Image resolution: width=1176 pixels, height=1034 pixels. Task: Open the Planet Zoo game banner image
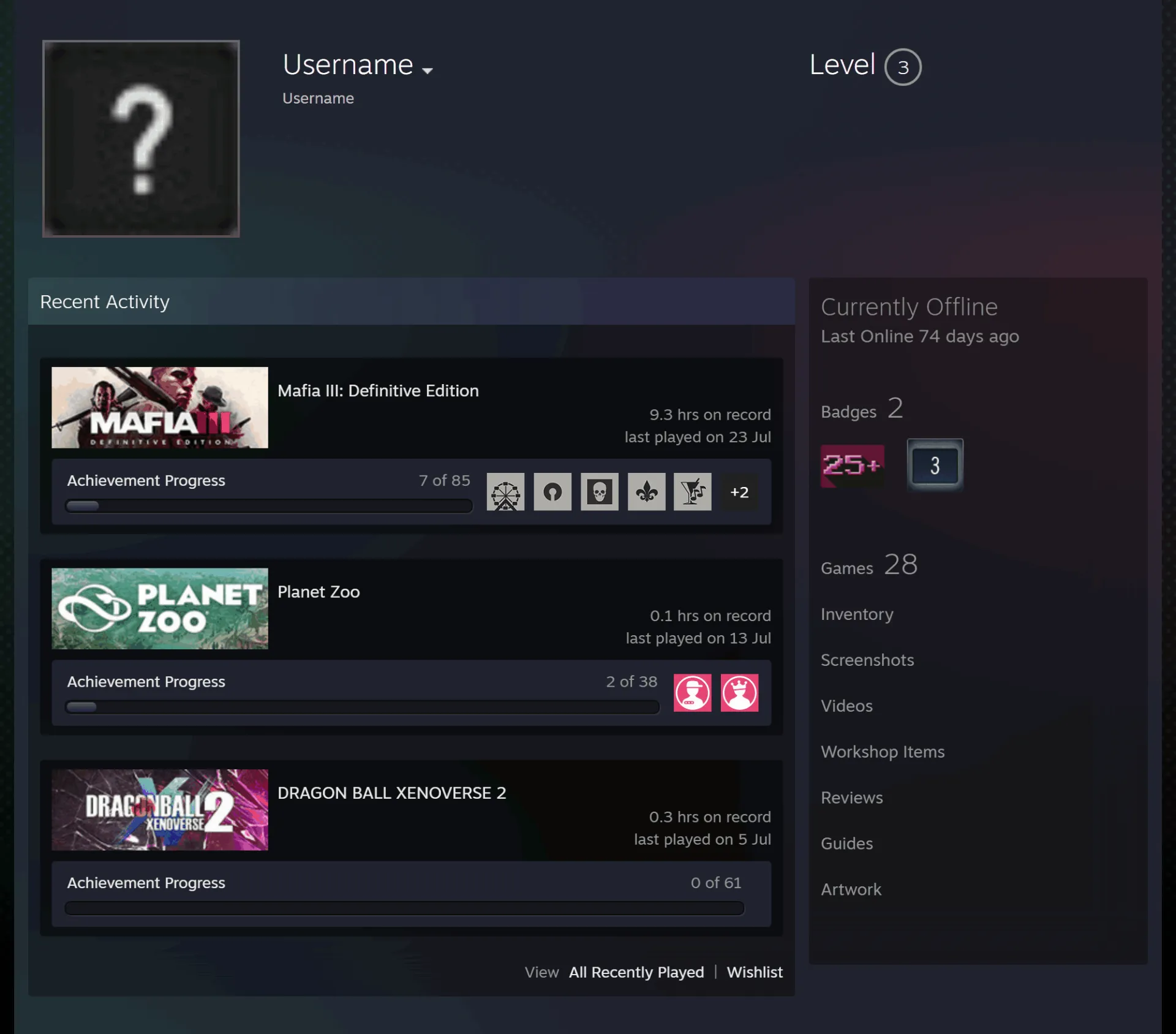tap(160, 608)
